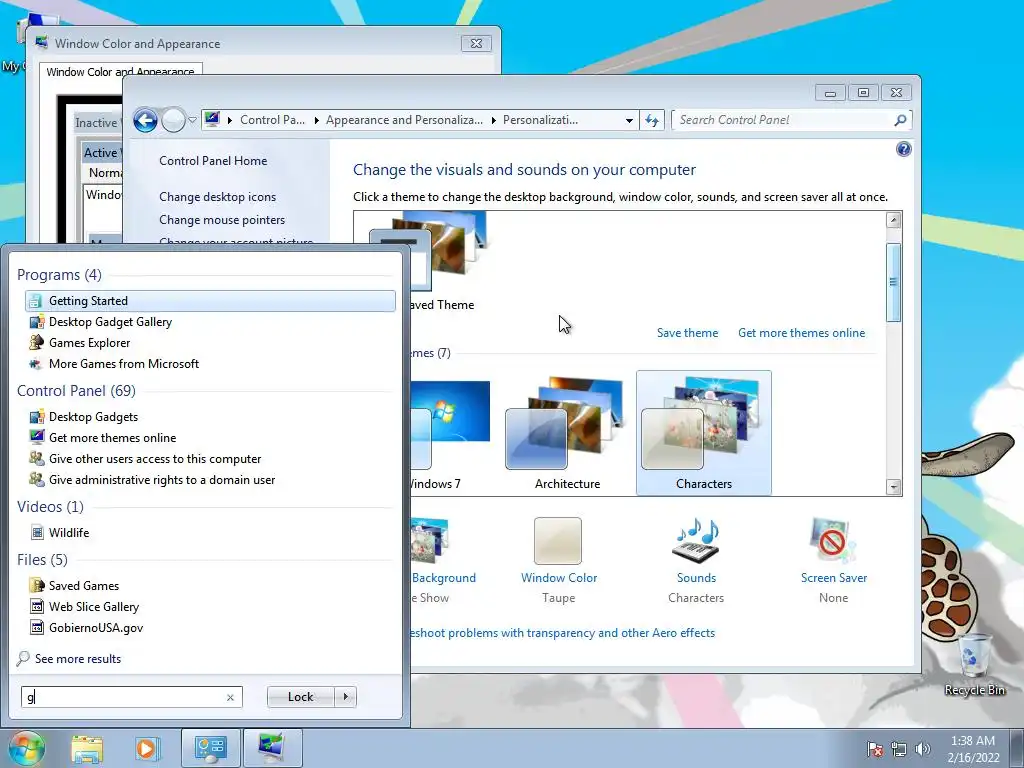Refresh the Control Panel address bar

coord(652,120)
